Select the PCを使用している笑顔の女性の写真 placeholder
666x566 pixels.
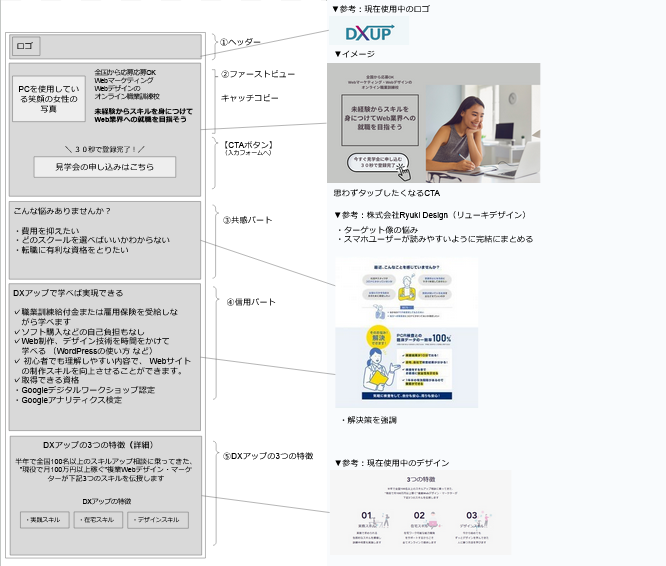click(x=49, y=98)
